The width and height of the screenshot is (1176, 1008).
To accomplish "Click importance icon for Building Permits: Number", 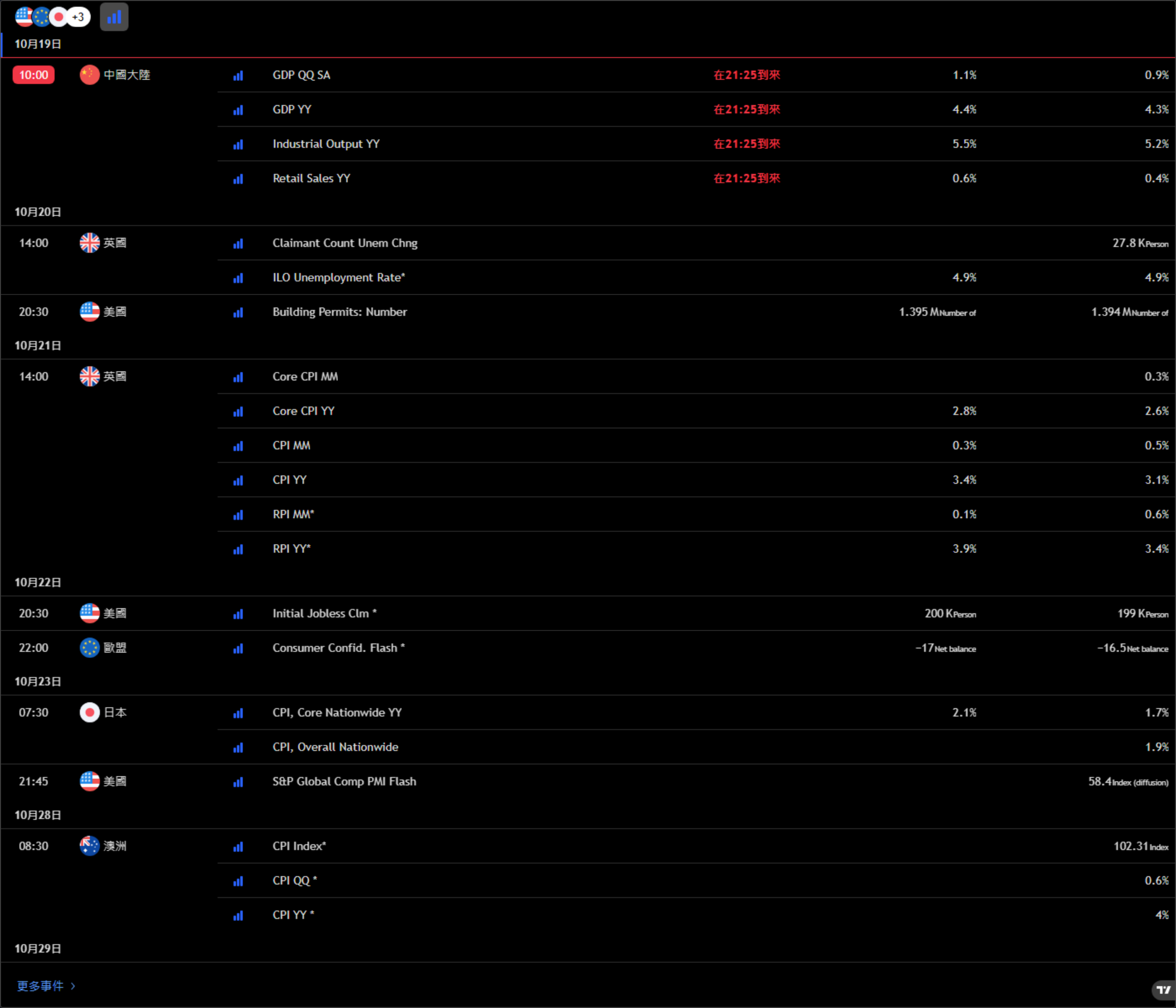I will pos(239,313).
